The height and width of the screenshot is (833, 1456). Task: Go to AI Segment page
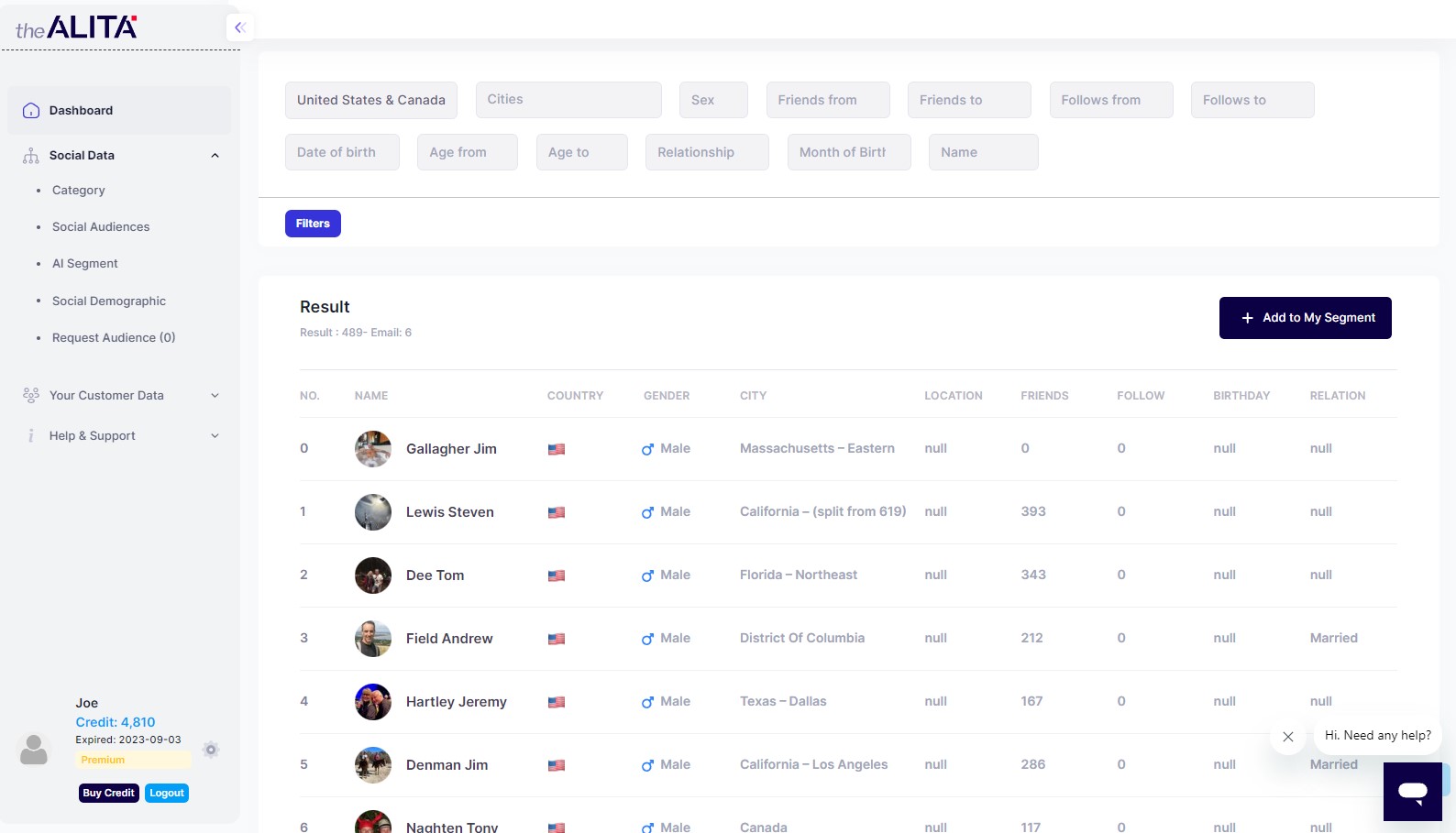point(85,264)
